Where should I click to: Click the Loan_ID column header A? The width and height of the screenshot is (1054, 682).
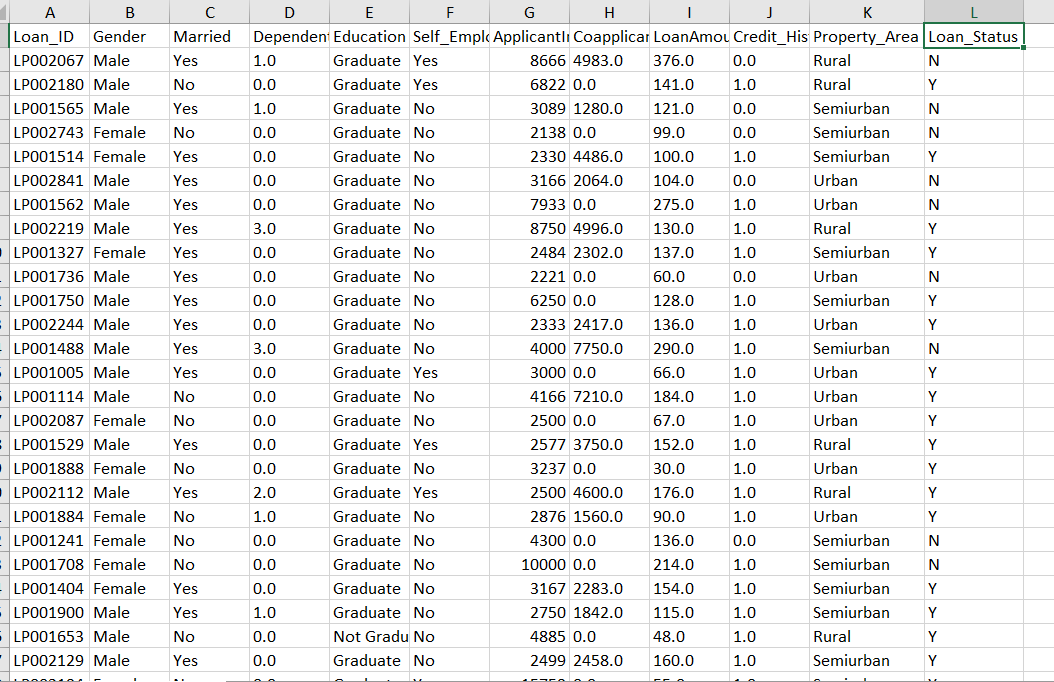pos(49,12)
